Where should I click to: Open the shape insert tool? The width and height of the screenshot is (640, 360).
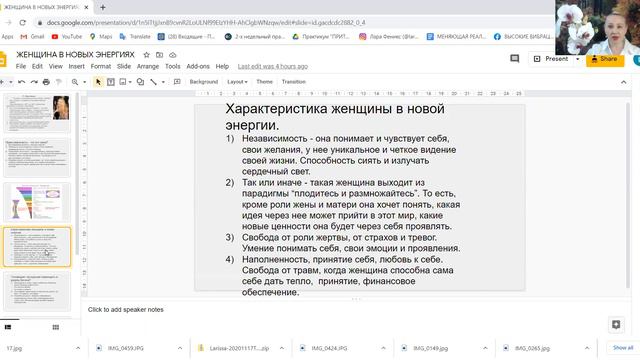pos(140,82)
